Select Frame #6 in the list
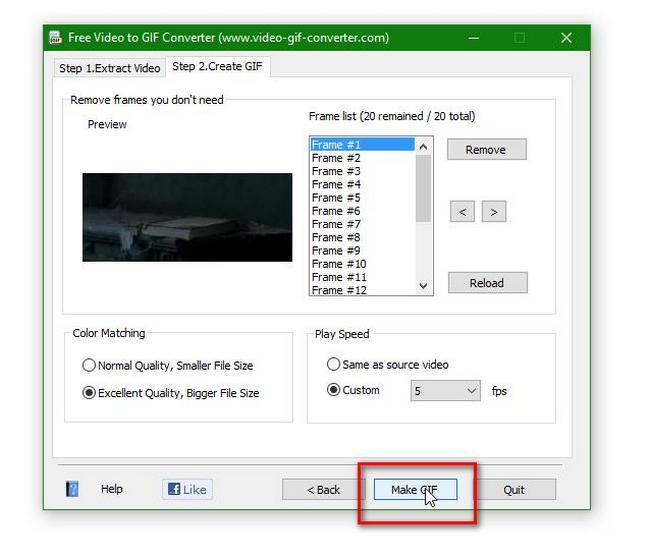Image resolution: width=650 pixels, height=557 pixels. [x=363, y=211]
